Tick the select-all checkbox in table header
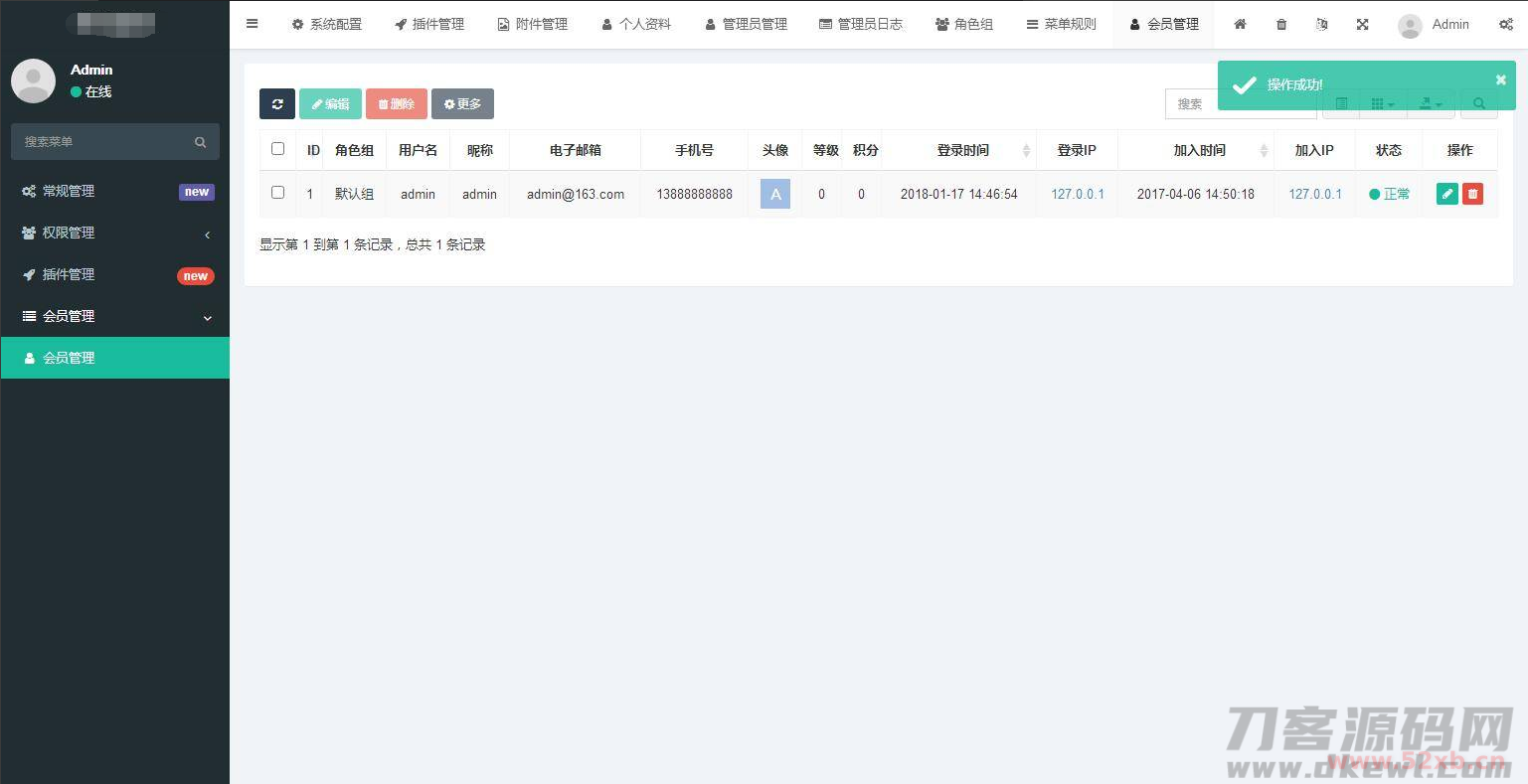Image resolution: width=1528 pixels, height=784 pixels. coord(278,149)
